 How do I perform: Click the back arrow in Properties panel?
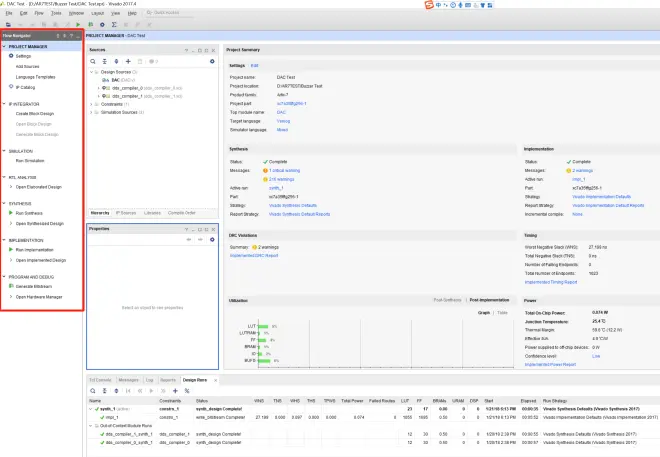click(x=189, y=239)
